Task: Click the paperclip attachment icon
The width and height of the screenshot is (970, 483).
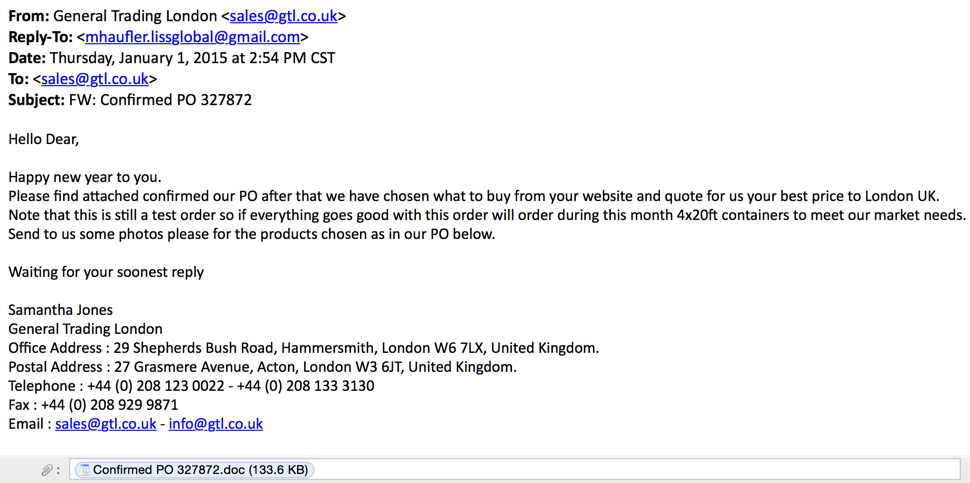Action: [47, 470]
